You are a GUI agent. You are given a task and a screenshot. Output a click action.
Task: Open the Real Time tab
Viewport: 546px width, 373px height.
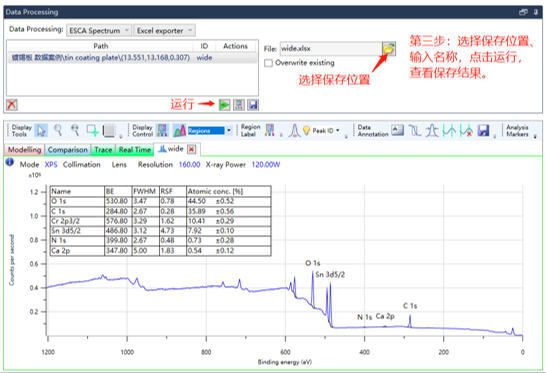pyautogui.click(x=135, y=150)
